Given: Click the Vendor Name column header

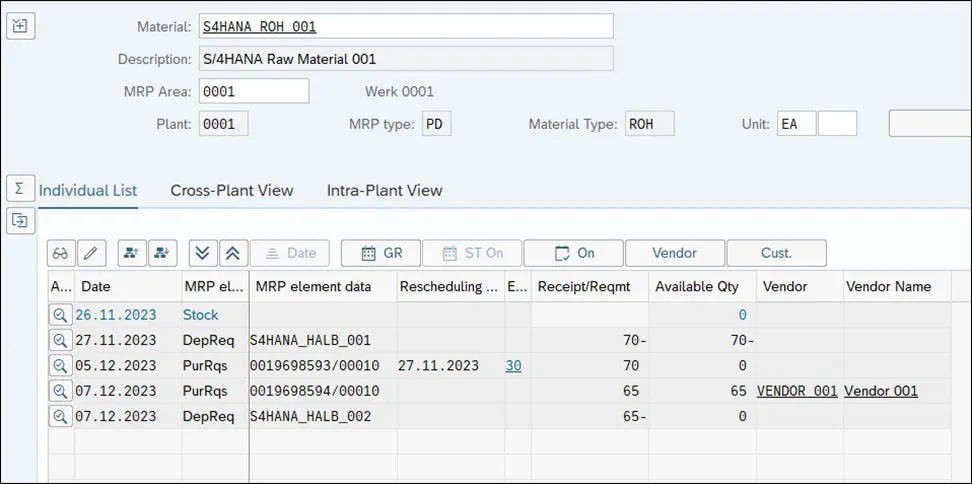Looking at the screenshot, I should coord(897,286).
